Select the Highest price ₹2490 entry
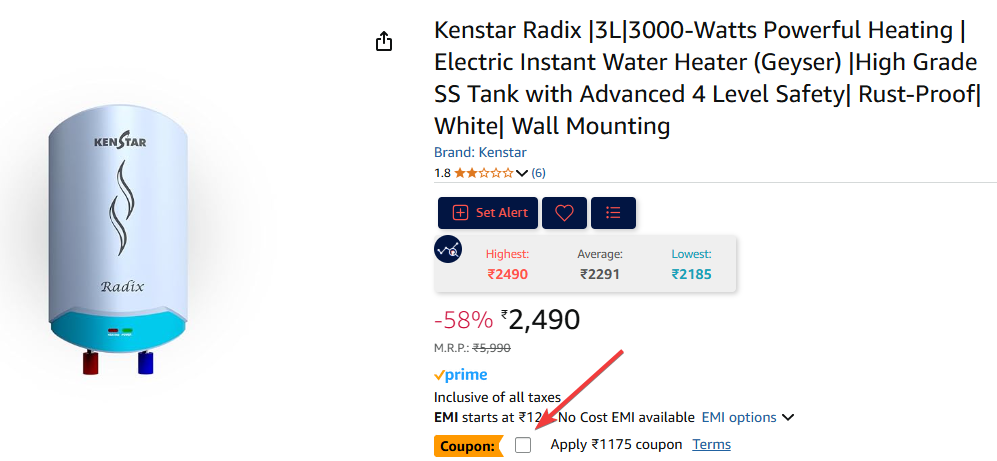 (x=507, y=265)
